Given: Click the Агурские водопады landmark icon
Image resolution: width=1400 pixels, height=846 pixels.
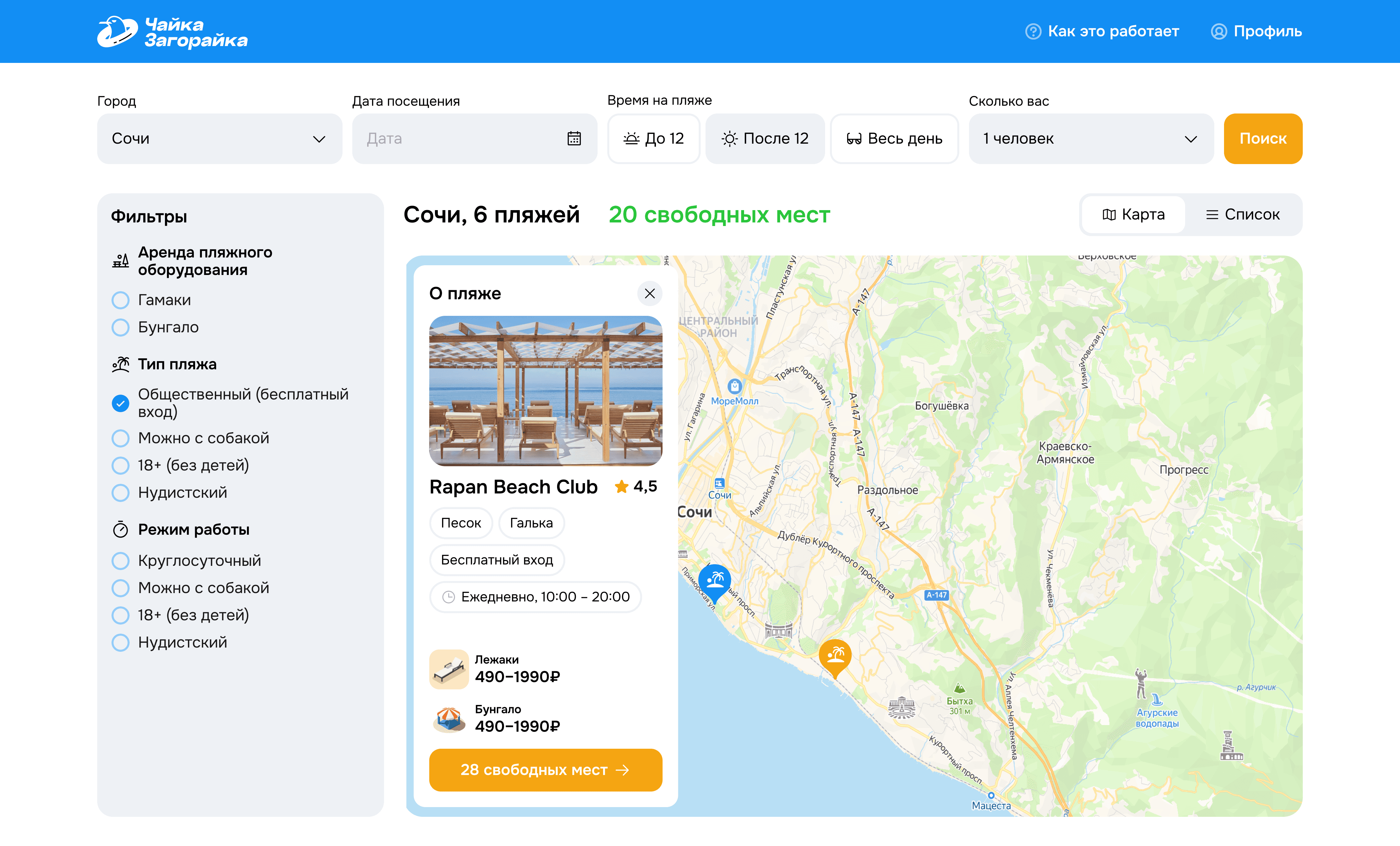Looking at the screenshot, I should [x=1157, y=700].
